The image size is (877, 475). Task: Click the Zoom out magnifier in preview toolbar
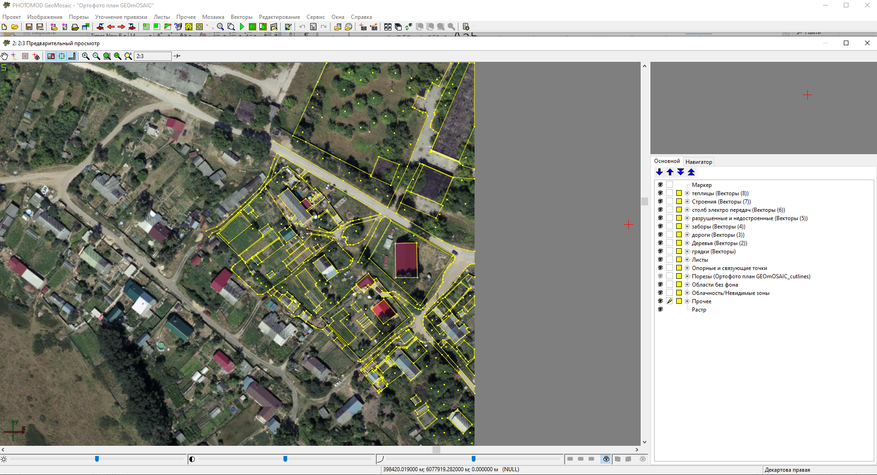(96, 56)
